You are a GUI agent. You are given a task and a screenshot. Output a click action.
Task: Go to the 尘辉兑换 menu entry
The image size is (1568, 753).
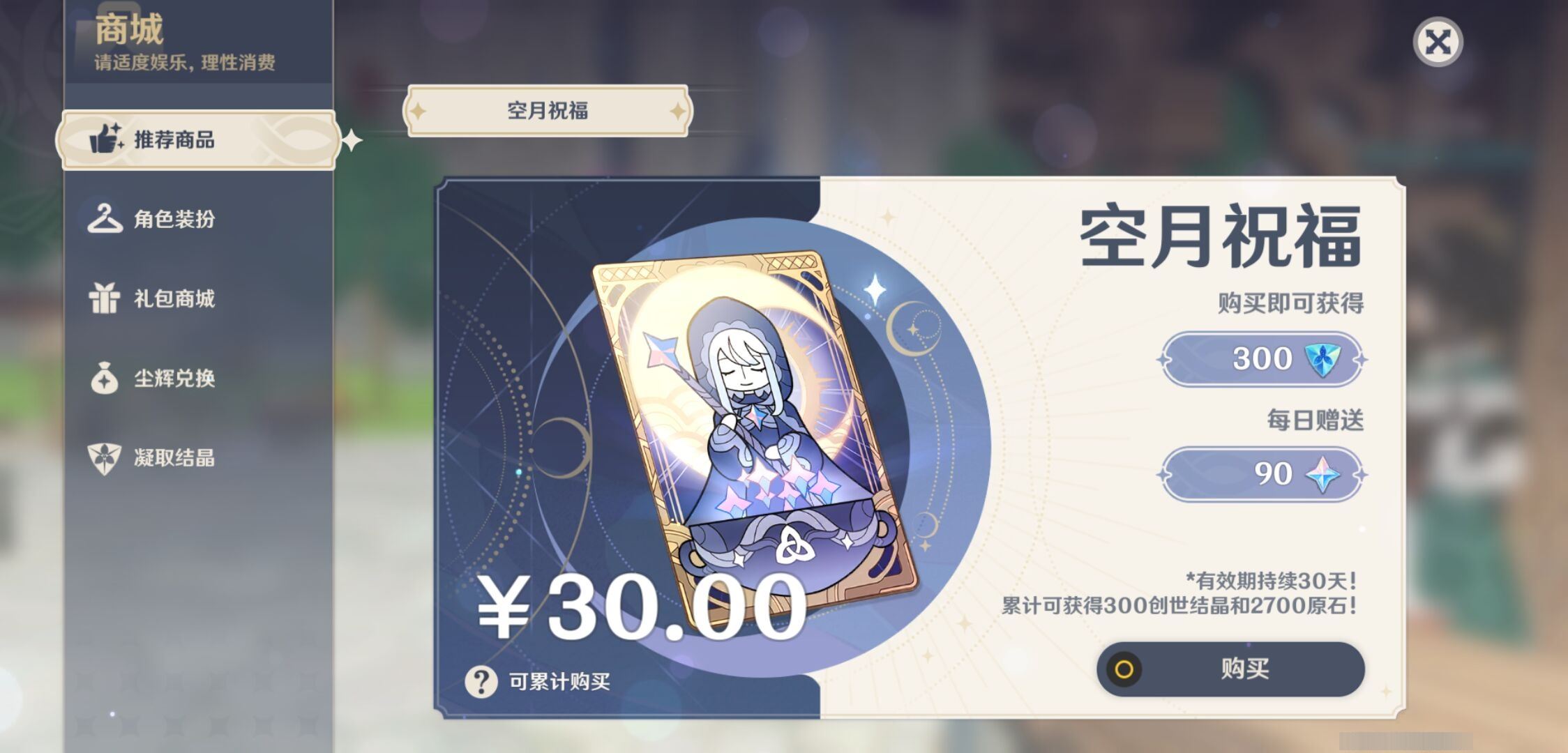(174, 379)
